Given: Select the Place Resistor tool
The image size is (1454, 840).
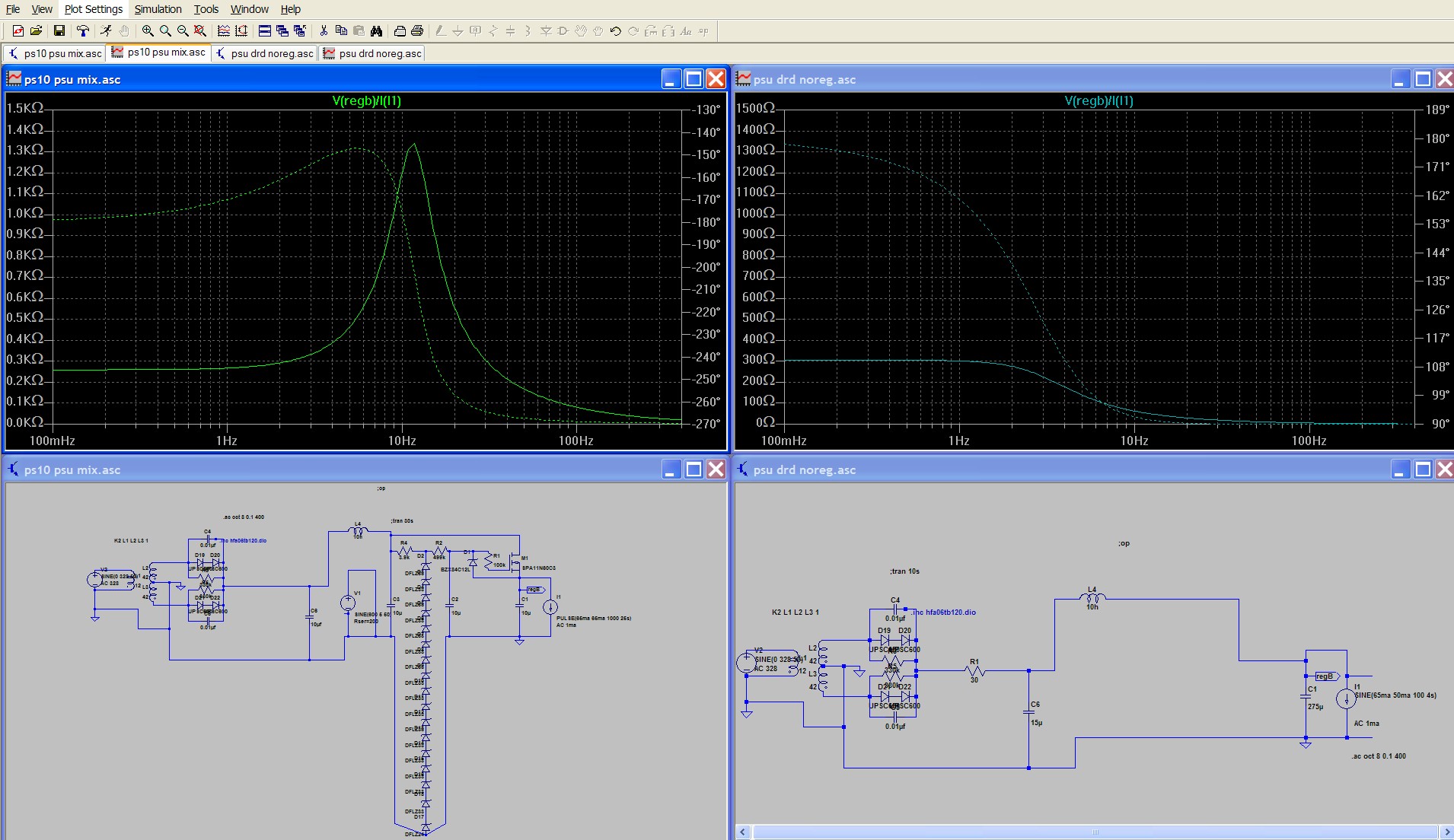Looking at the screenshot, I should tap(493, 31).
